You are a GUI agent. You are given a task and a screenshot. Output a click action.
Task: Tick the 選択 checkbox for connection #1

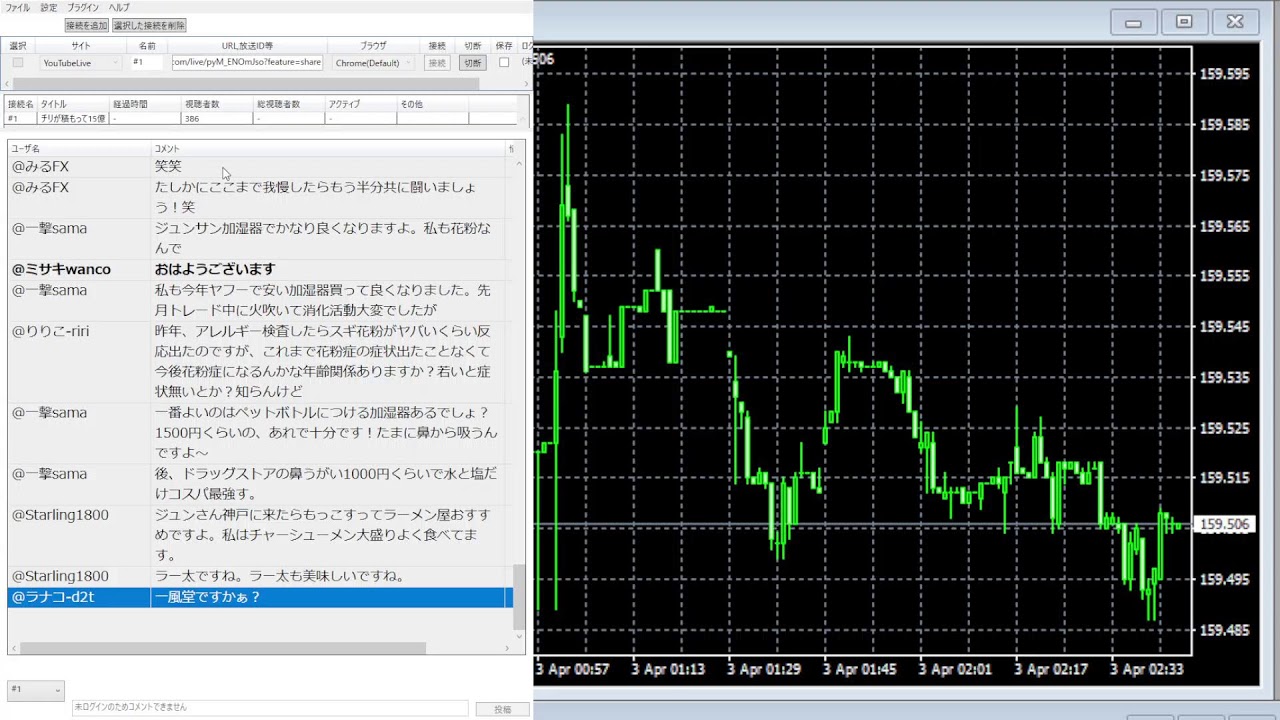pos(18,62)
